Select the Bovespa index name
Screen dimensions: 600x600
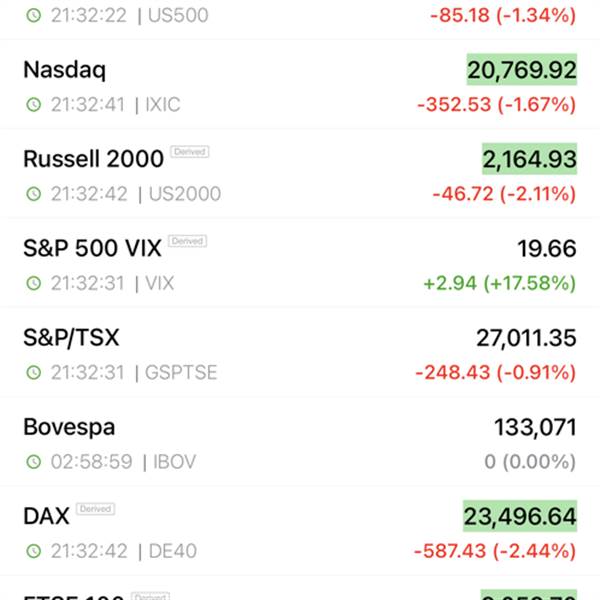pyautogui.click(x=69, y=427)
